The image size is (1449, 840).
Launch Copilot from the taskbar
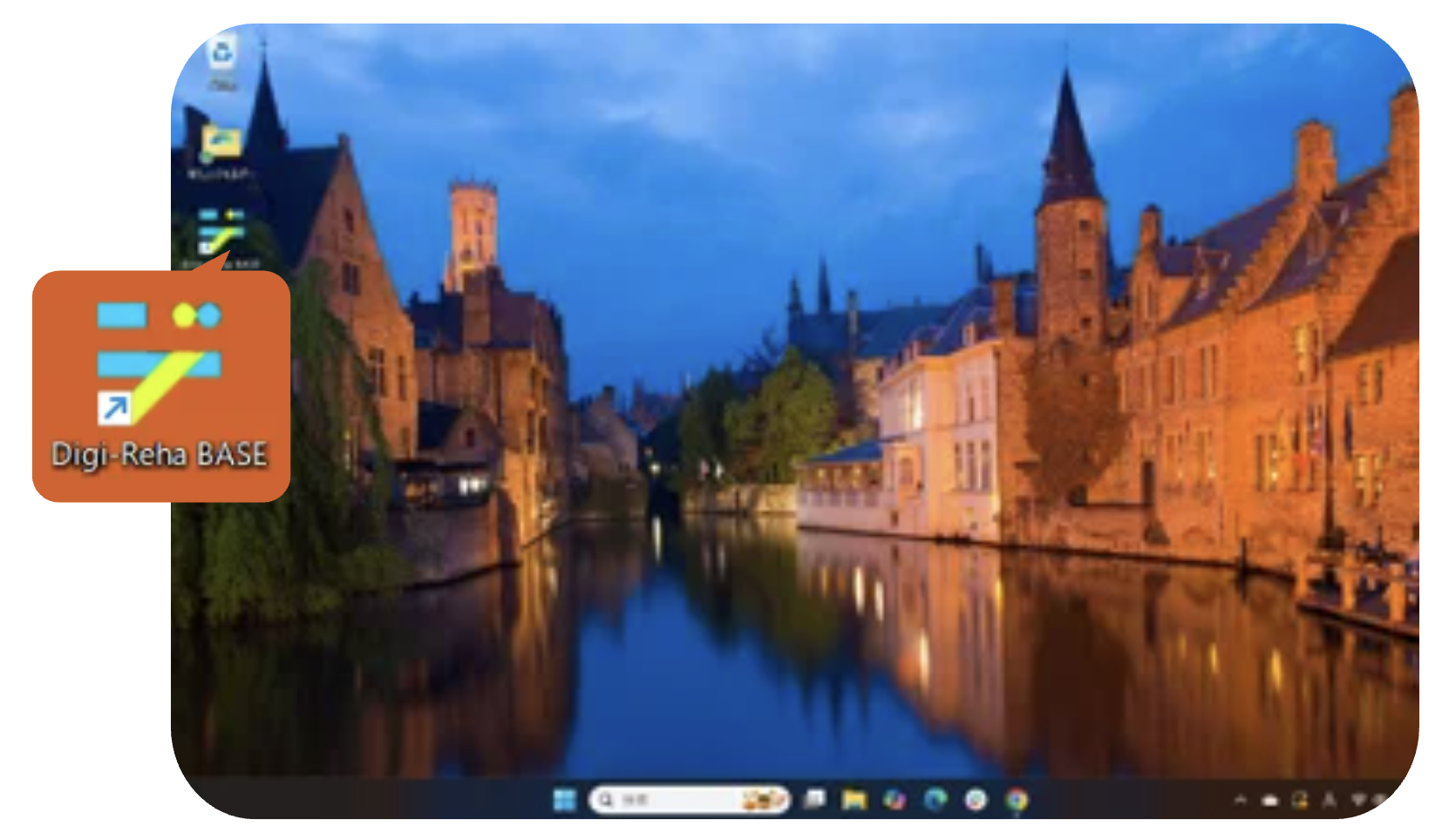895,799
